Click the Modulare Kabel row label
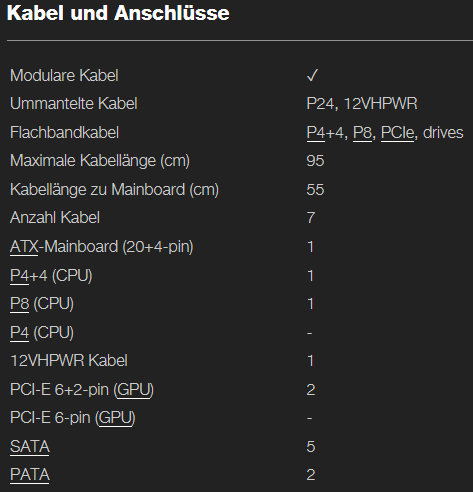 [64, 75]
